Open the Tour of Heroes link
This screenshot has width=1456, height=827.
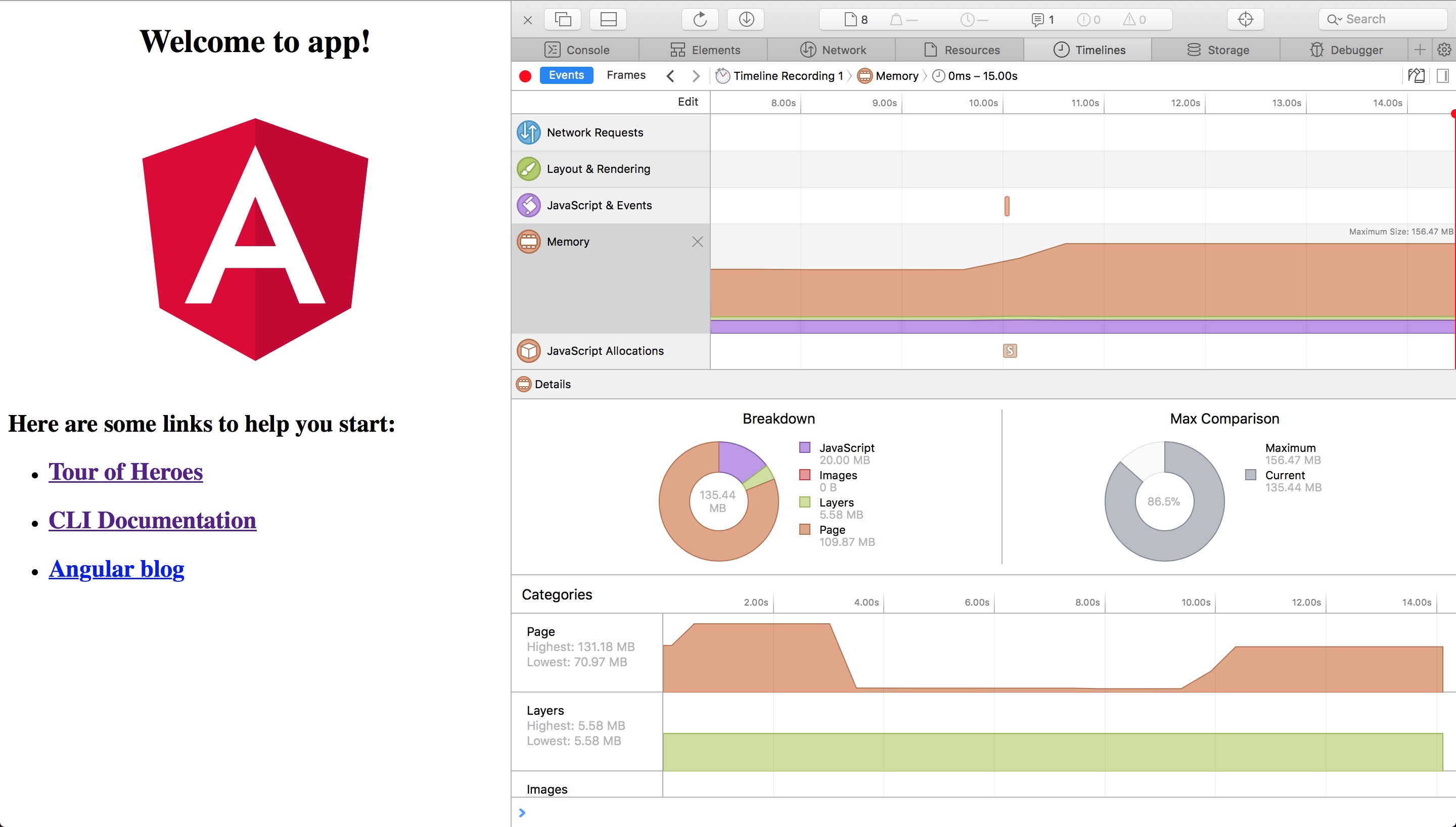coord(125,472)
